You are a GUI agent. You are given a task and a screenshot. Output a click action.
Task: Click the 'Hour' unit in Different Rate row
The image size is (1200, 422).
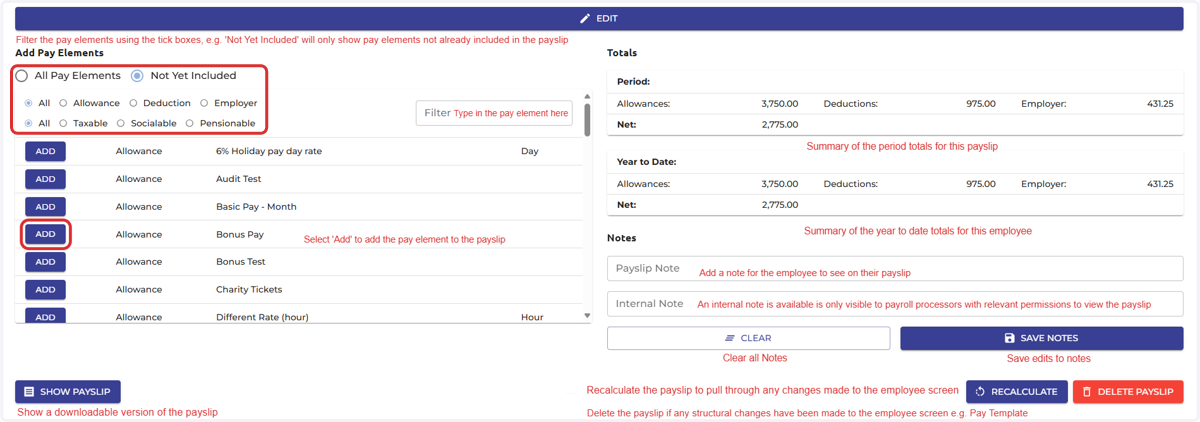coord(532,317)
